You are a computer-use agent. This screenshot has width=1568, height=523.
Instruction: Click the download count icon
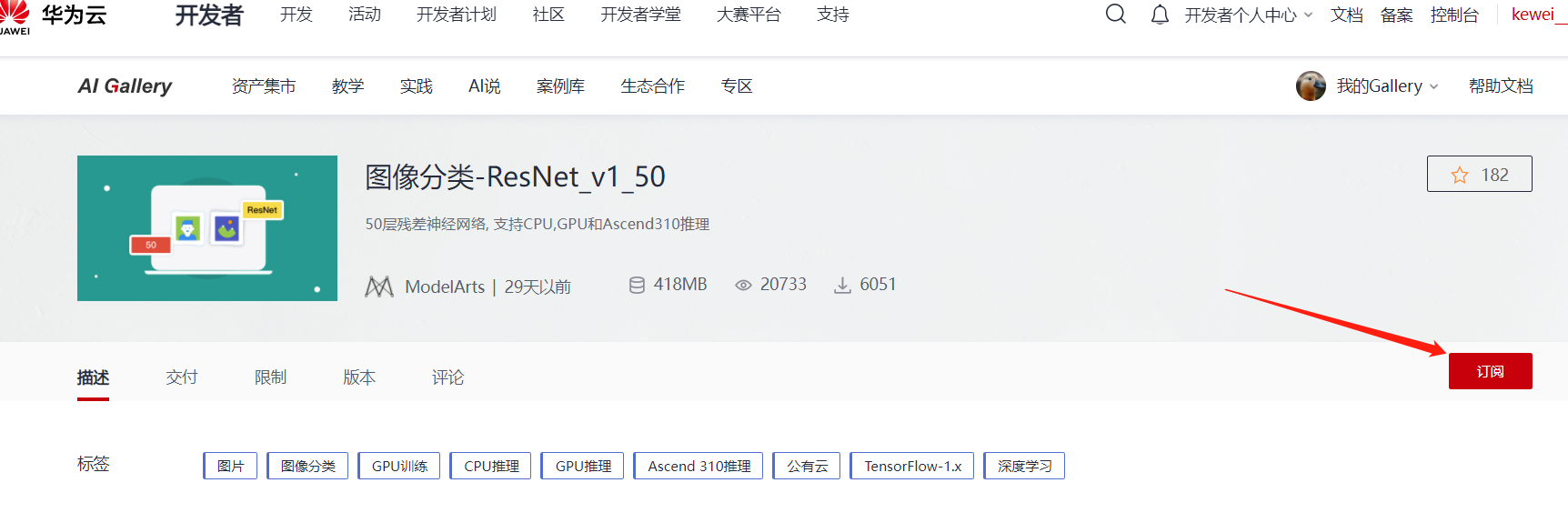click(843, 285)
